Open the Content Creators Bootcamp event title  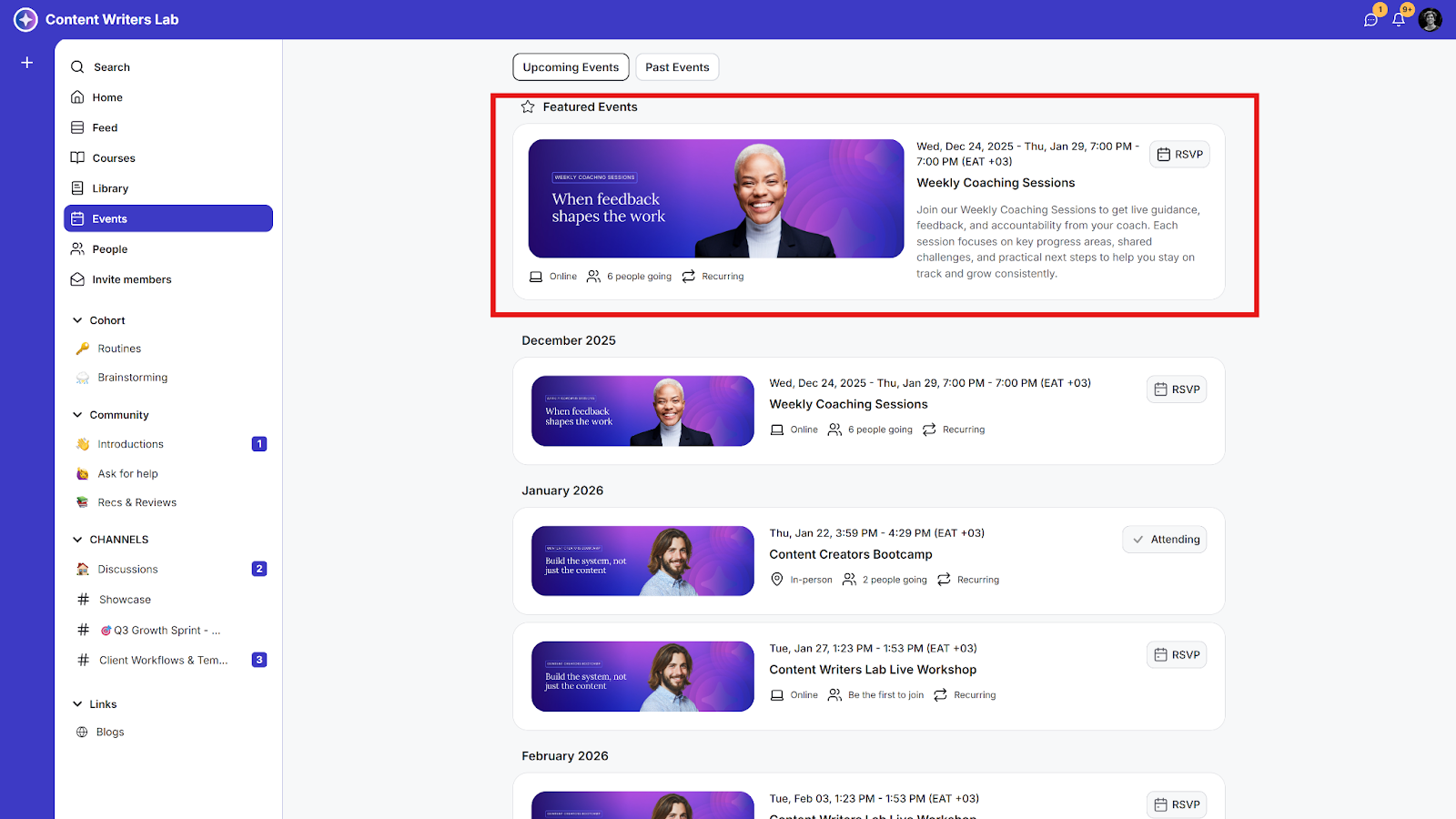[x=851, y=554]
